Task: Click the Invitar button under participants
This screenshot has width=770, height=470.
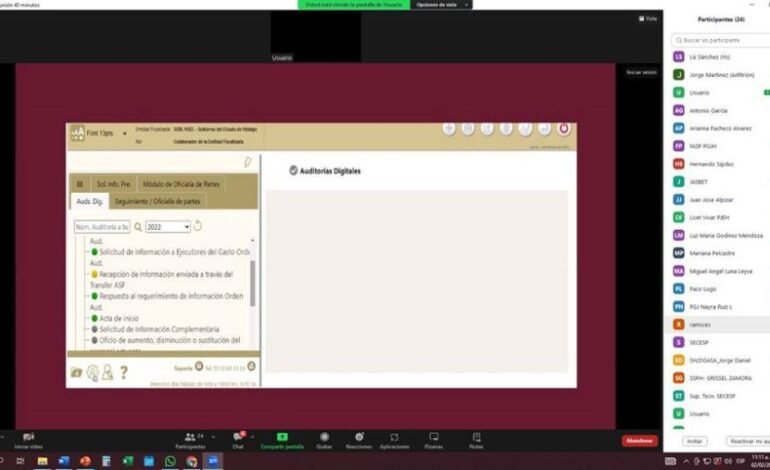Action: point(694,441)
